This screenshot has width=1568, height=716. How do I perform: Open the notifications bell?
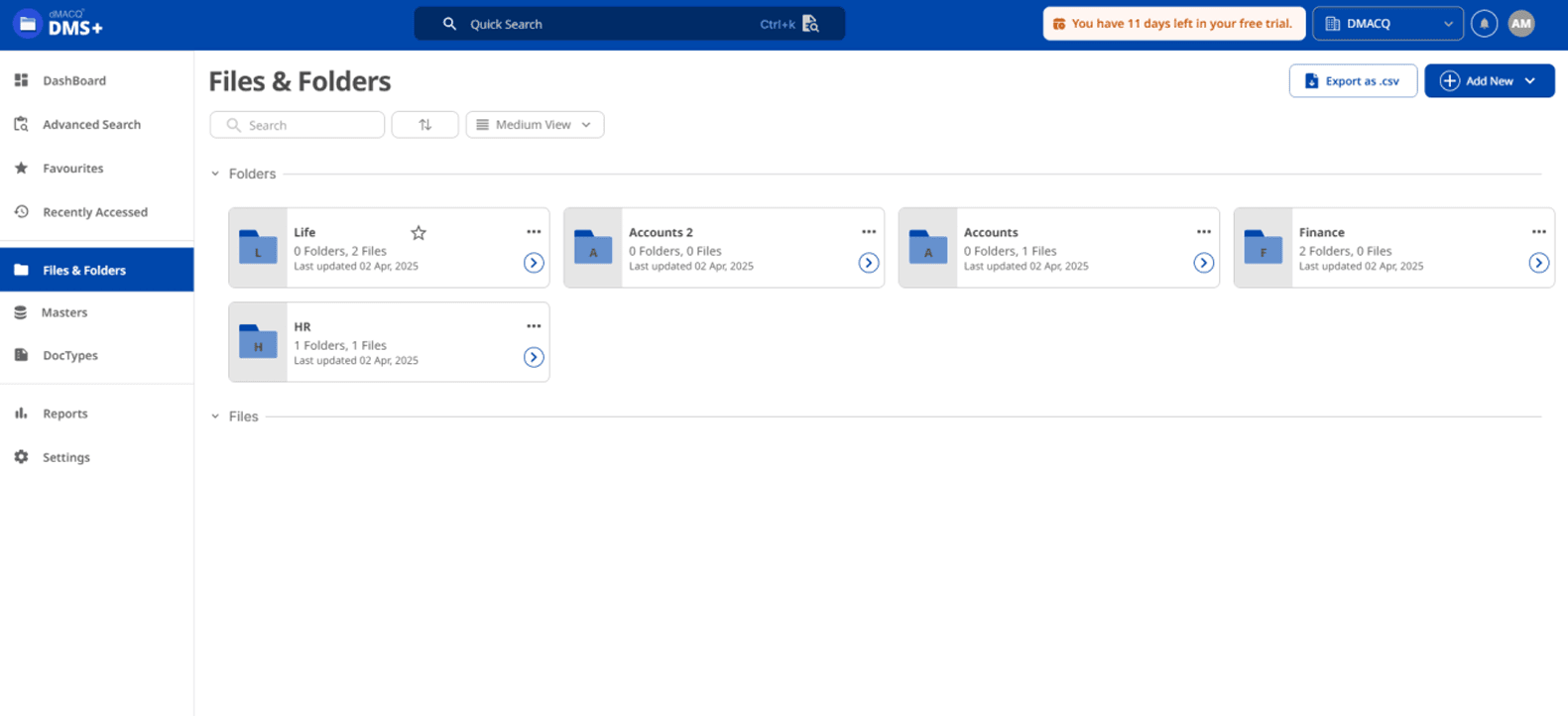pos(1484,24)
